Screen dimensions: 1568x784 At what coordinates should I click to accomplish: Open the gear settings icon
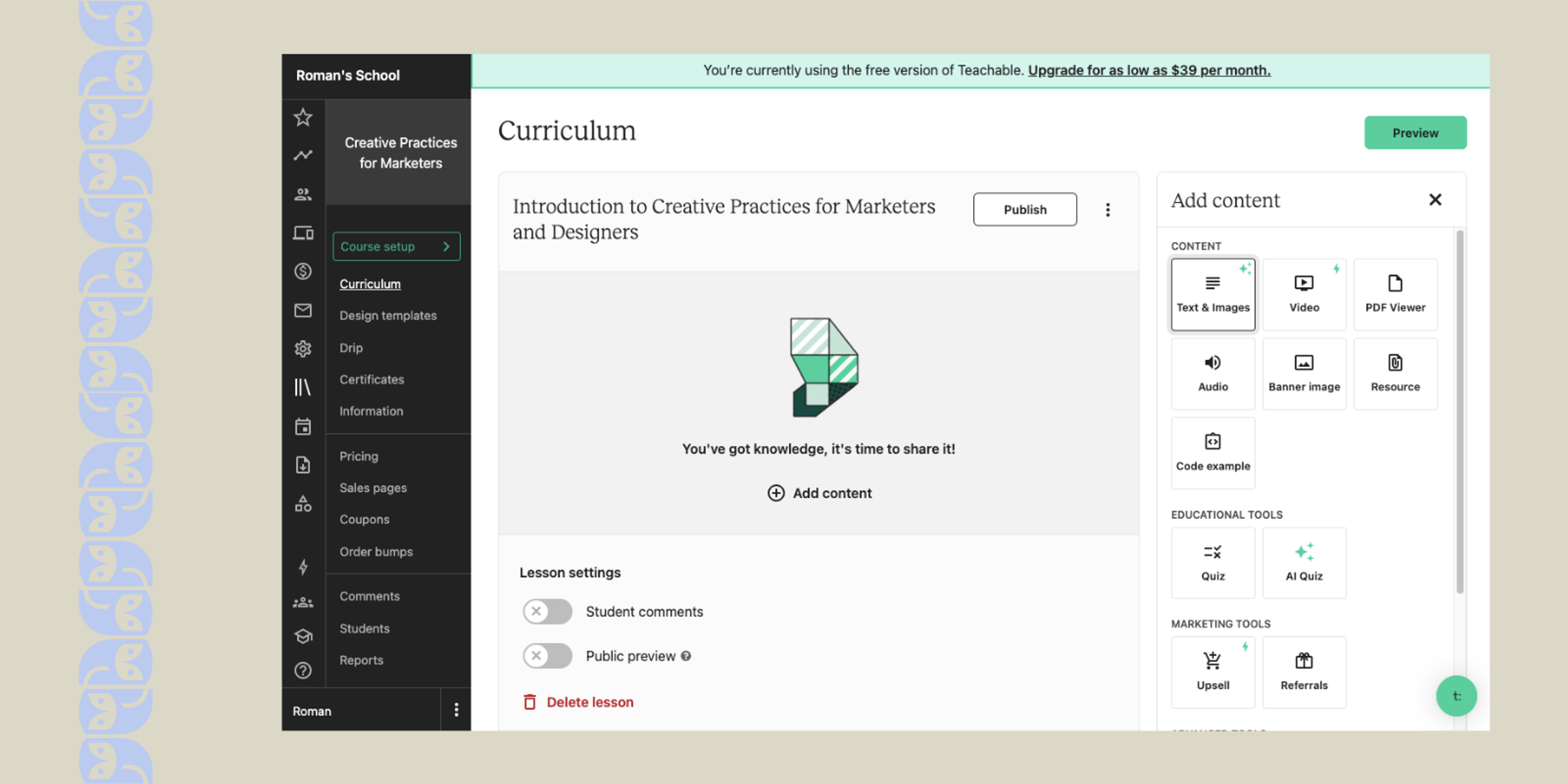[x=303, y=348]
